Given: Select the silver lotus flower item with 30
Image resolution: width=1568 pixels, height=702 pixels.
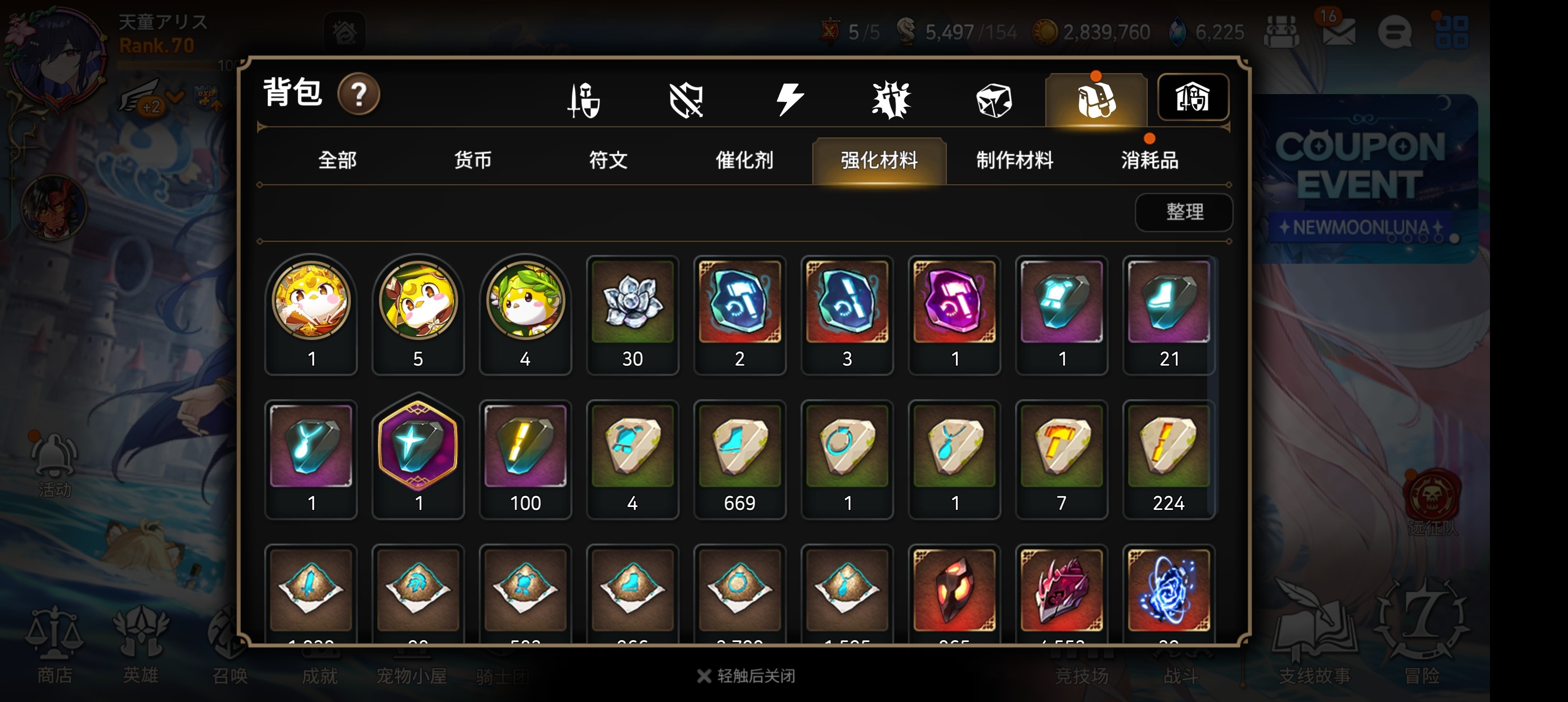Looking at the screenshot, I should [x=632, y=315].
